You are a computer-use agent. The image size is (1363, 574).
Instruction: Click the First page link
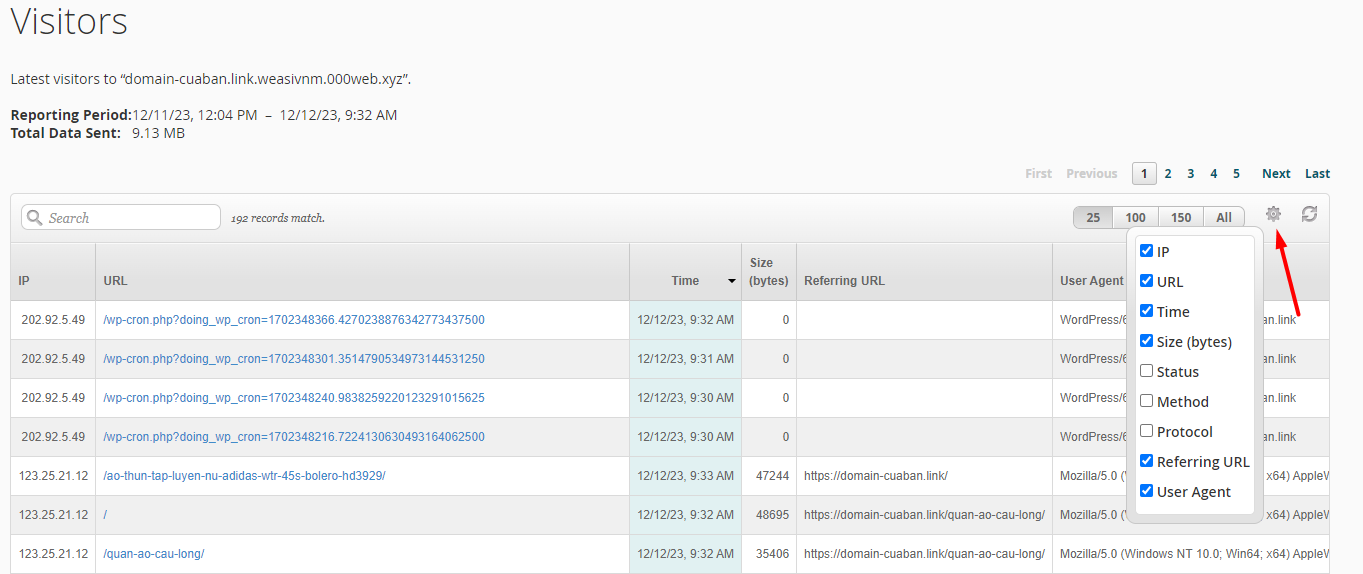(x=1038, y=174)
